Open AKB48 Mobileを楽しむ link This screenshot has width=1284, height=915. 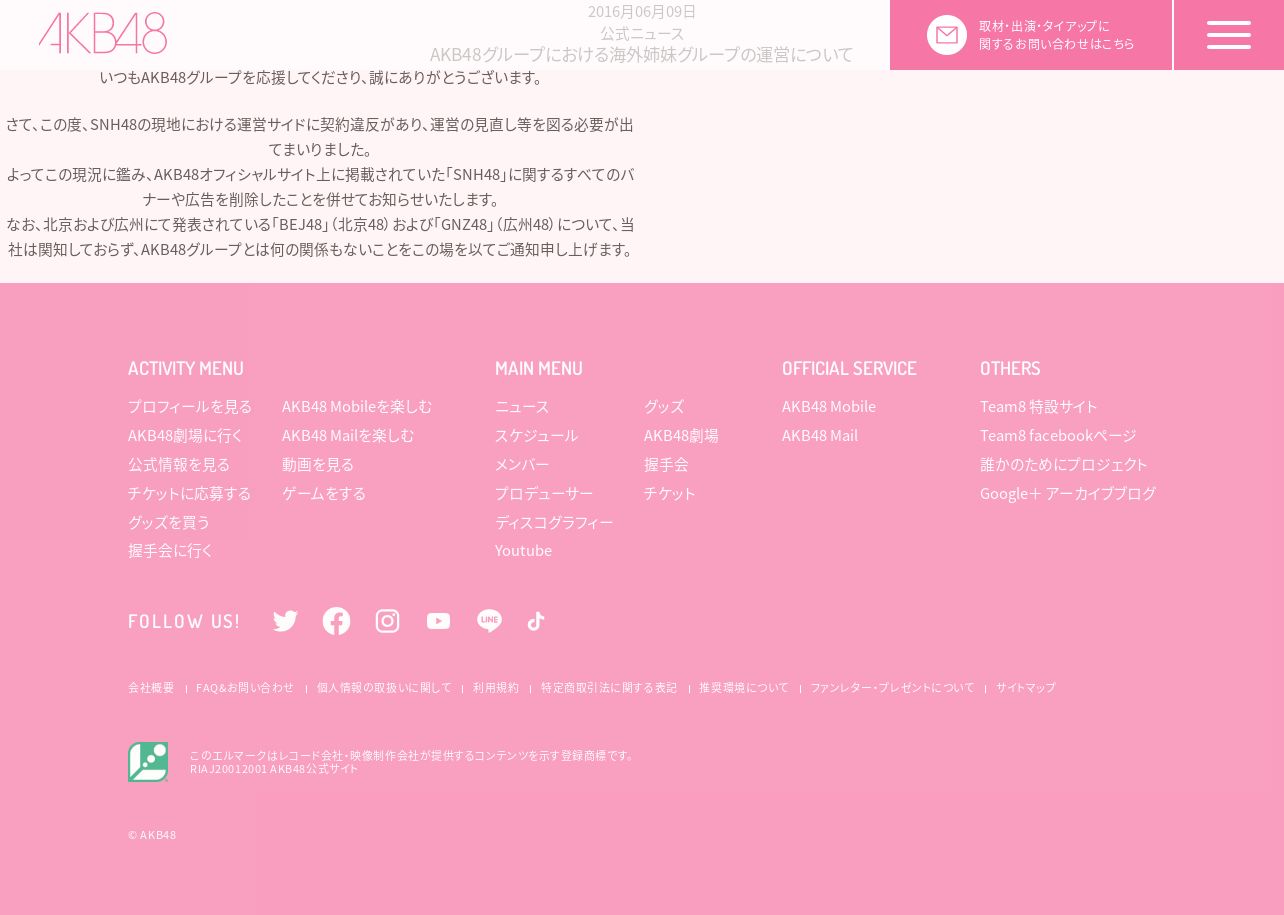(357, 406)
